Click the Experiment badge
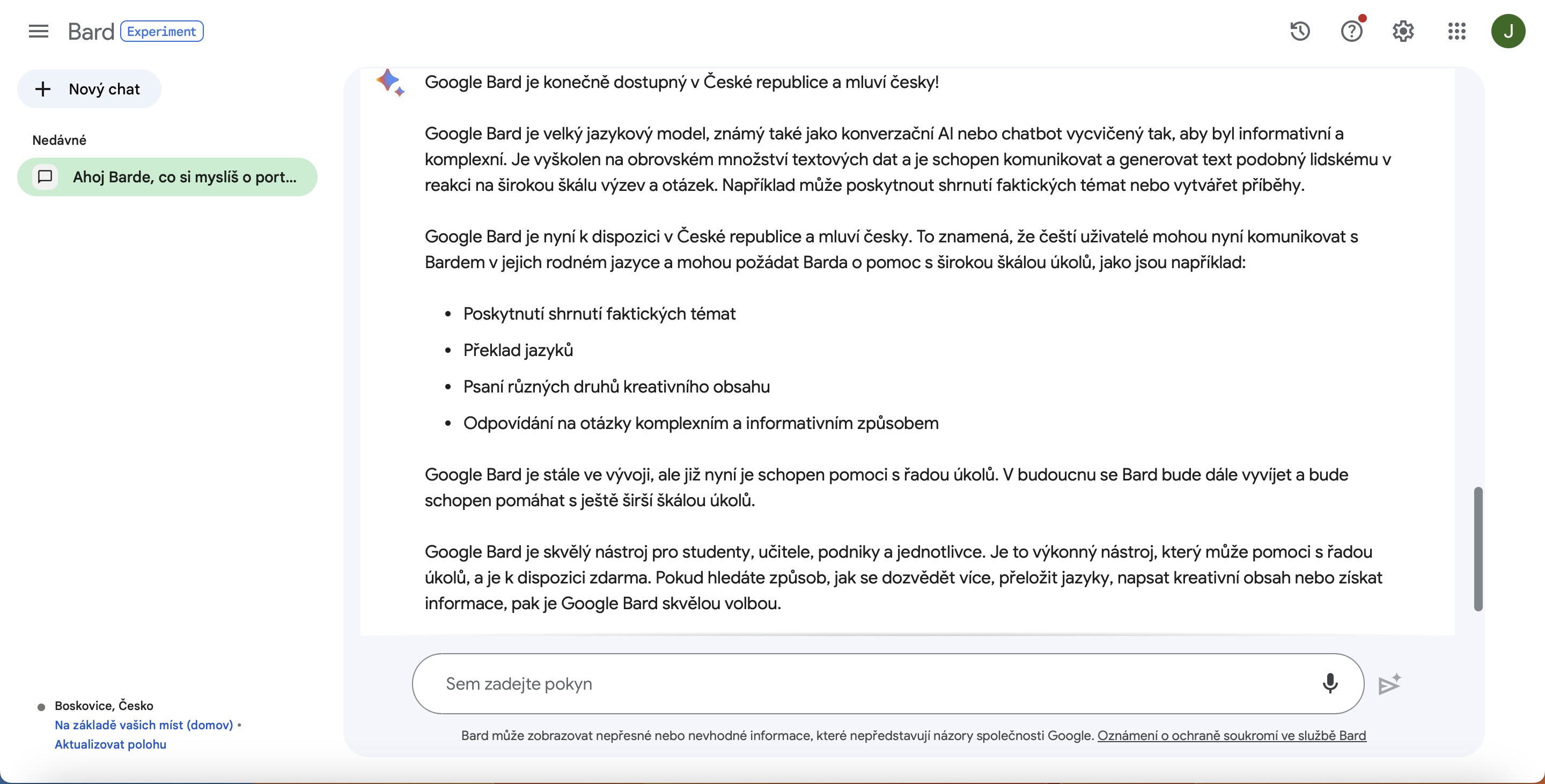 [x=161, y=31]
